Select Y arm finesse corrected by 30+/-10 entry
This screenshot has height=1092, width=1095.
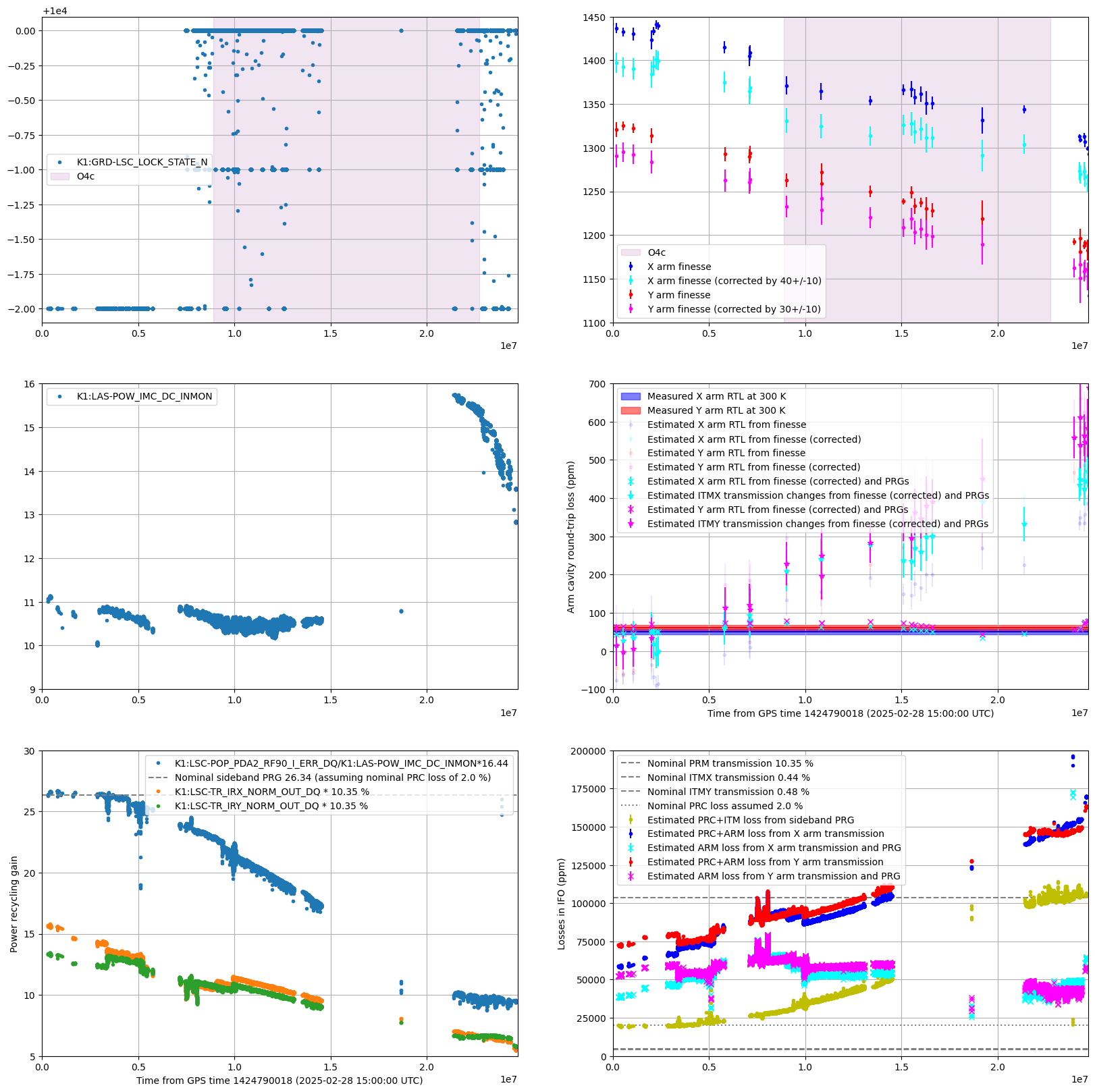pyautogui.click(x=734, y=309)
